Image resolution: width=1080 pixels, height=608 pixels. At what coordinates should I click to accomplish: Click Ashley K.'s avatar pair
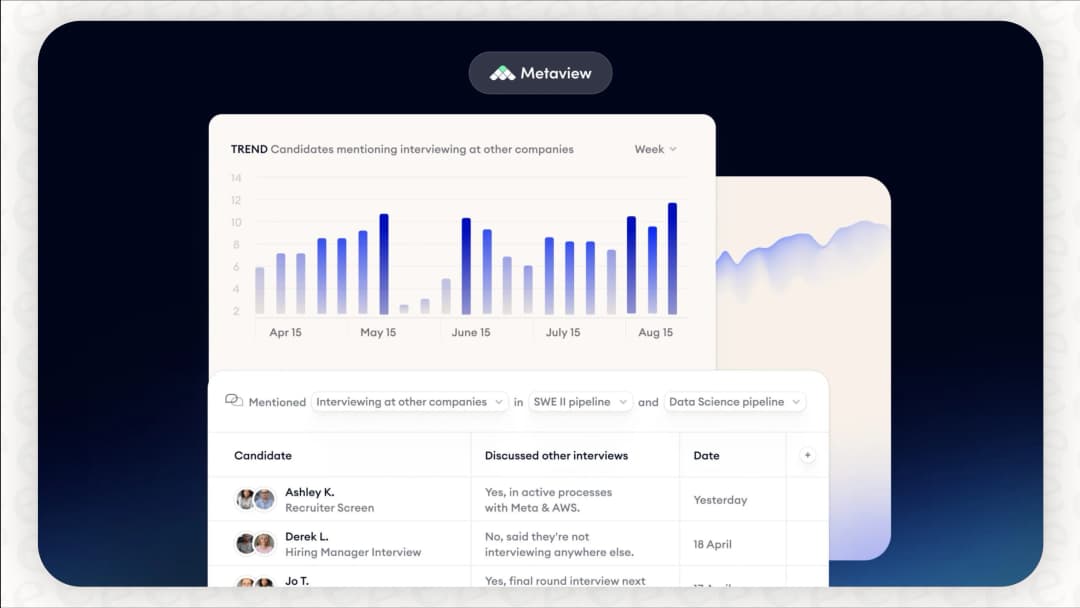pyautogui.click(x=255, y=499)
